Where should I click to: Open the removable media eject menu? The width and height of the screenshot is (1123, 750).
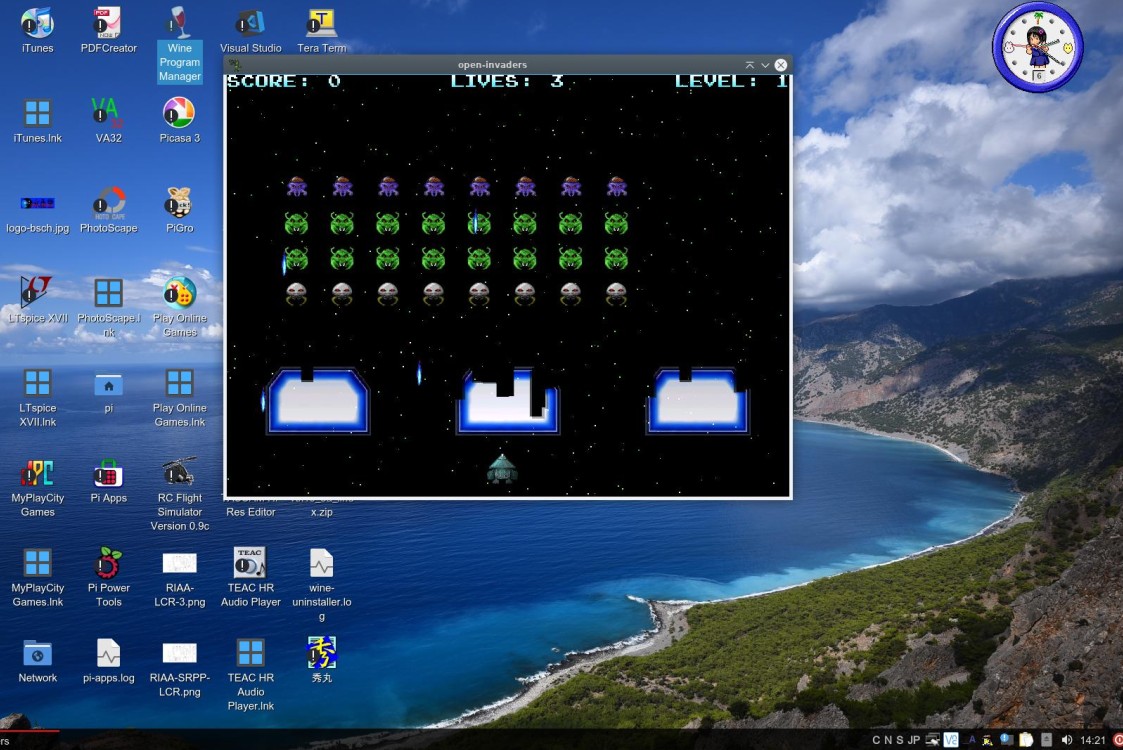pyautogui.click(x=1047, y=739)
